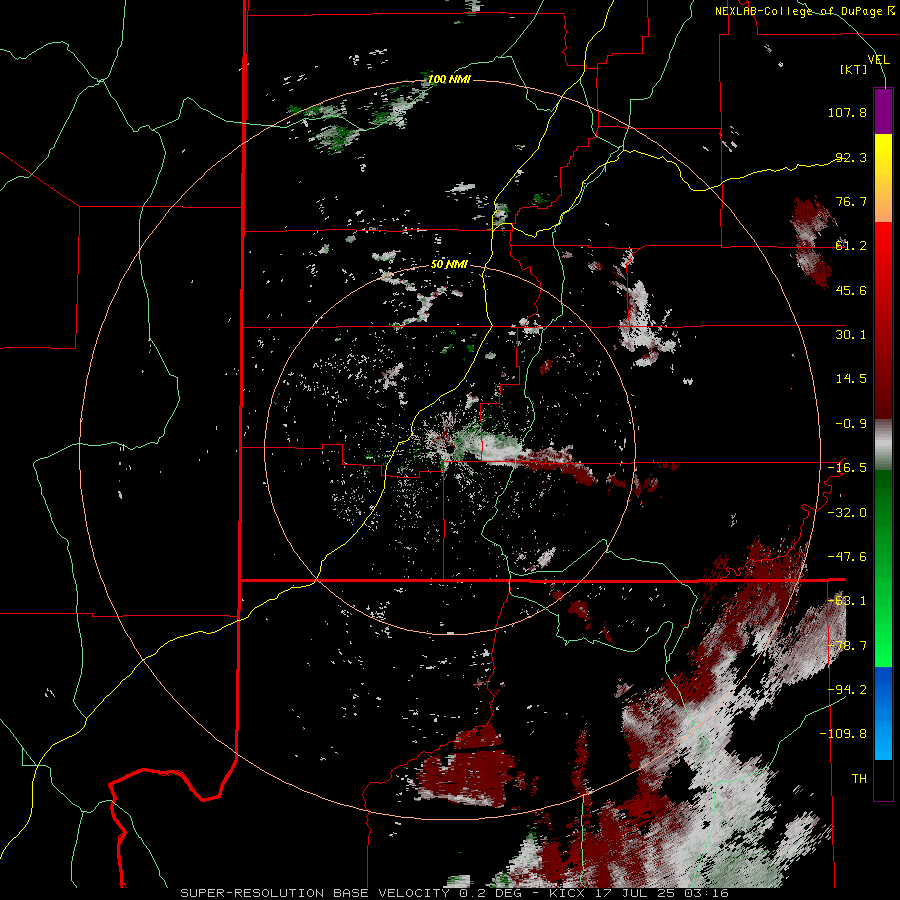Click the 92.3 velocity scale value
The height and width of the screenshot is (900, 900).
point(851,157)
